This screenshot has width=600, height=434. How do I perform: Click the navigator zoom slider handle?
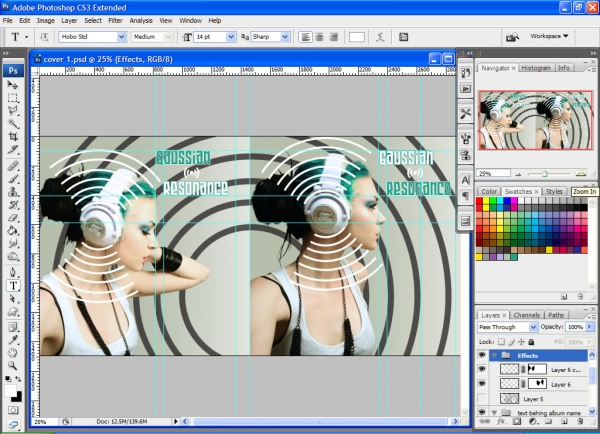[x=544, y=174]
